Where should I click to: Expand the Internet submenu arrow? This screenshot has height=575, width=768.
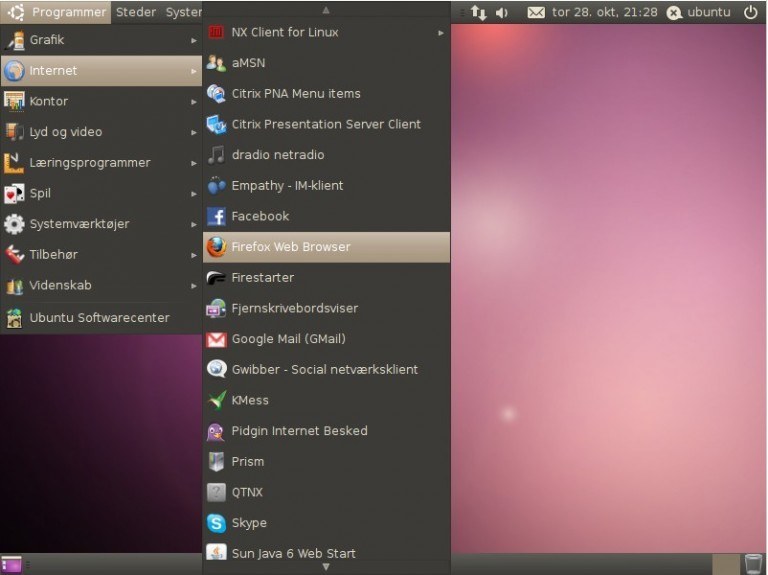pyautogui.click(x=194, y=72)
